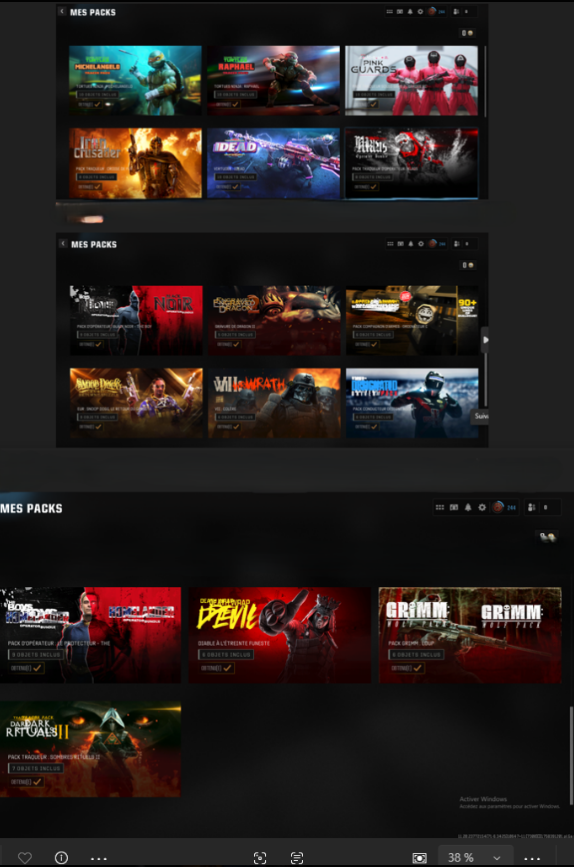
Task: Open grid menu icon in bottom screenshot header
Action: [440, 507]
